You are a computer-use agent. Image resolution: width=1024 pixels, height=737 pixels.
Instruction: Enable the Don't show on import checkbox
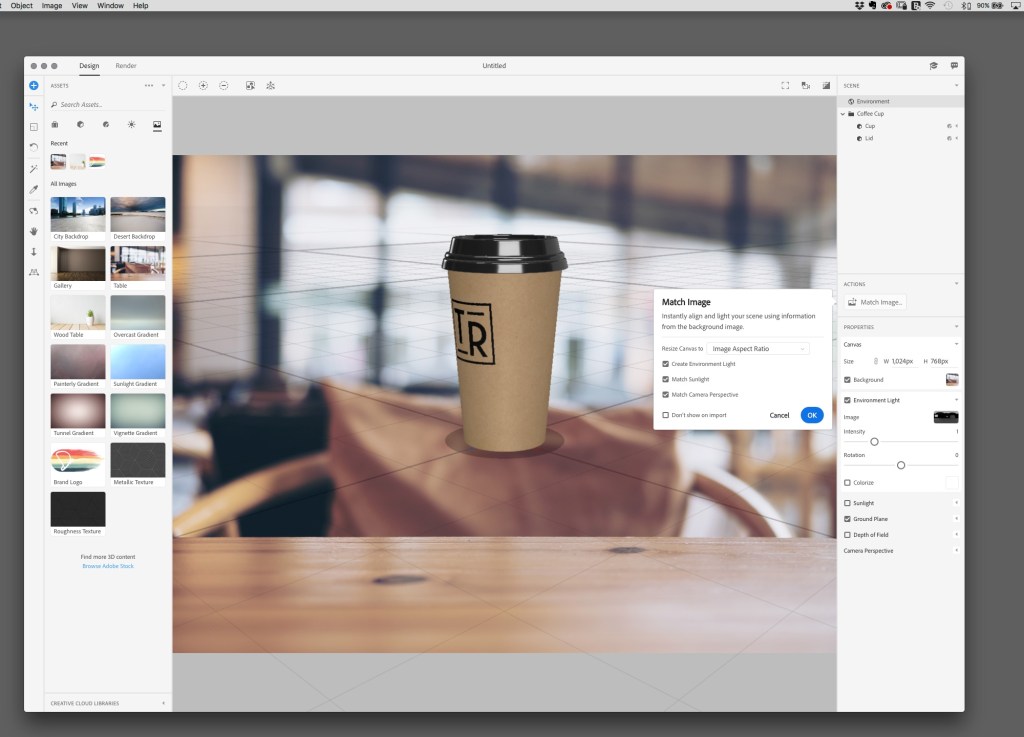[666, 415]
